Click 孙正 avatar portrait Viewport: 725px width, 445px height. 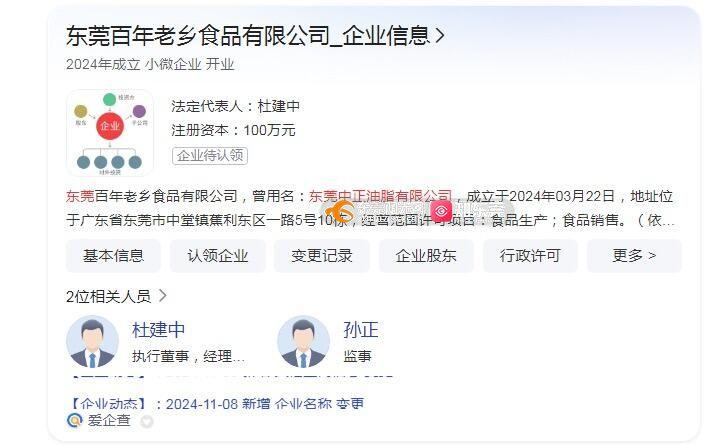[303, 342]
